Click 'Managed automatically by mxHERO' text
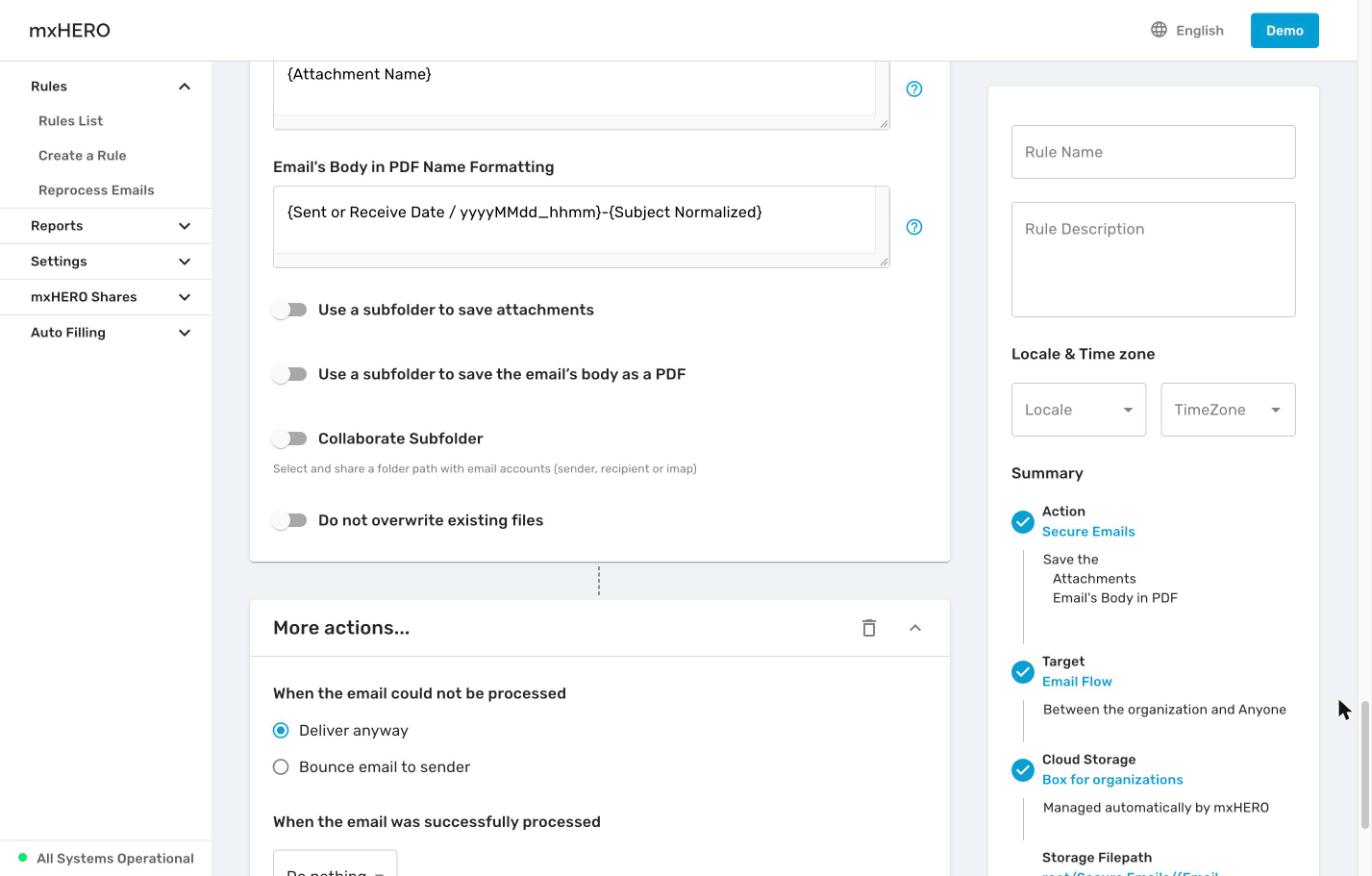Screen dimensions: 1372x876 coord(1156,808)
